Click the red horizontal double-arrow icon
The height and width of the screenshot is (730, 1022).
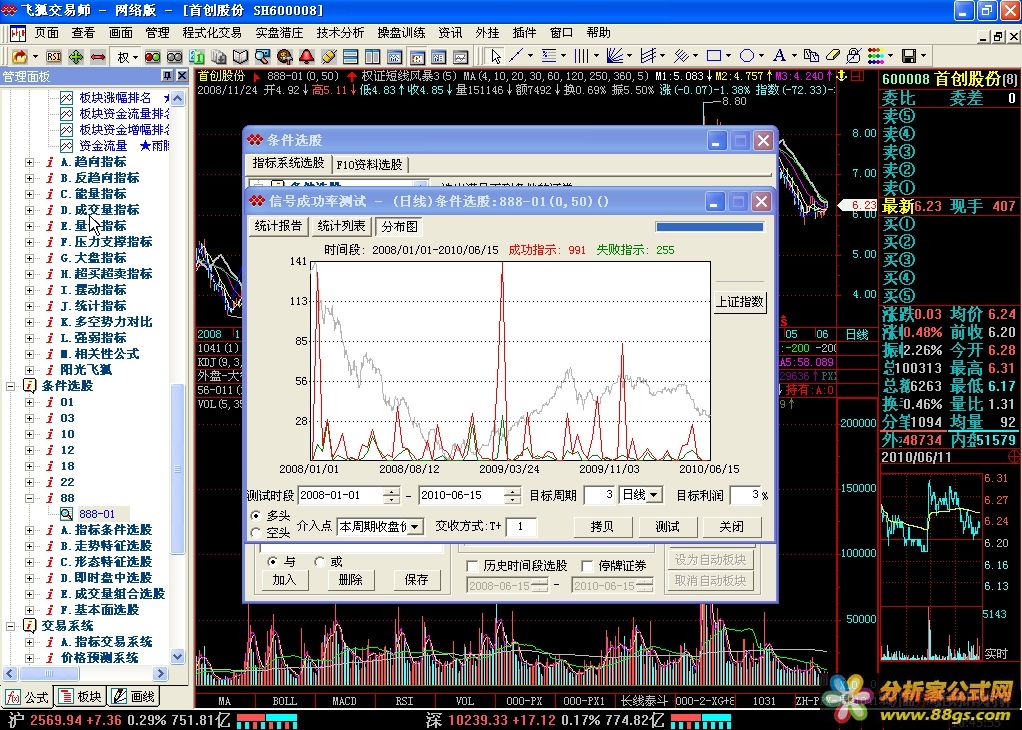coord(98,57)
